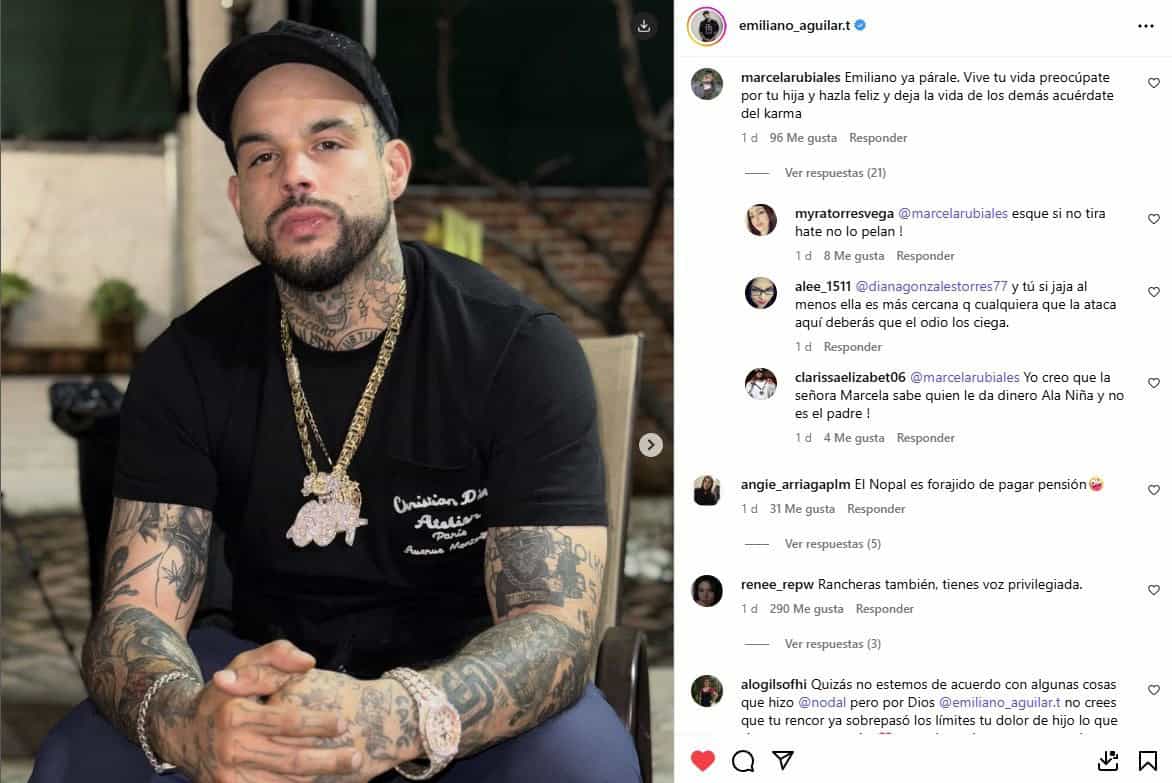Click the comment bubble icon

tap(742, 761)
